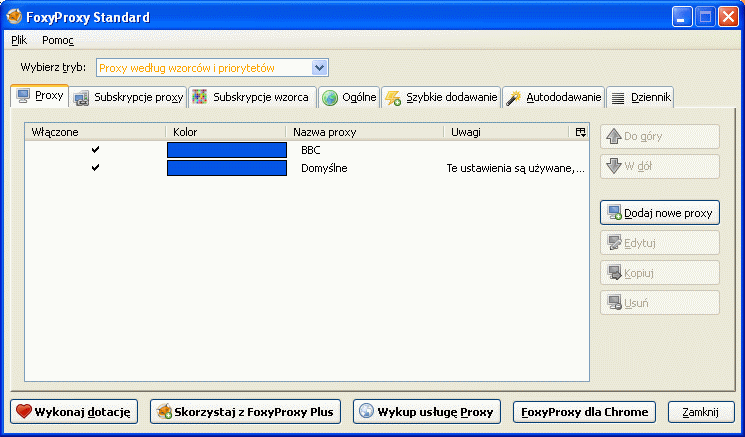Click the blue color swatch for BBC

click(227, 150)
